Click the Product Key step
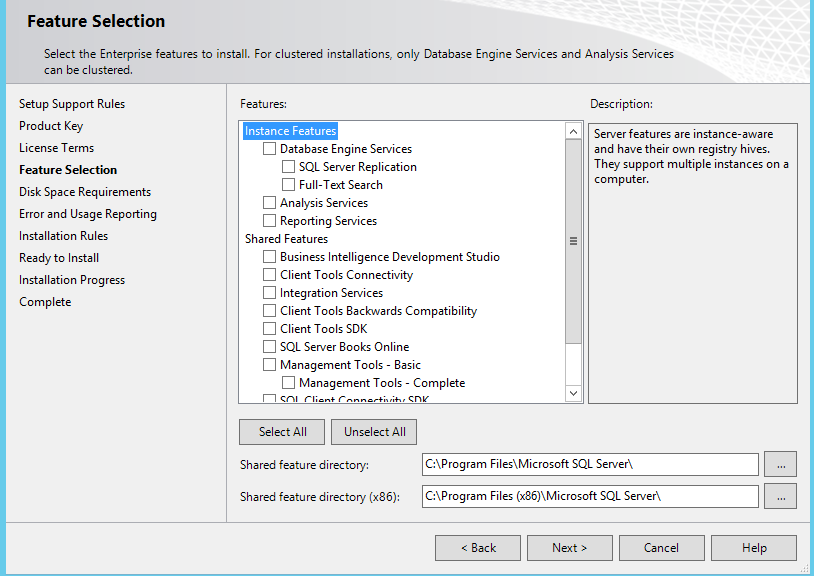The image size is (814, 576). pyautogui.click(x=51, y=126)
